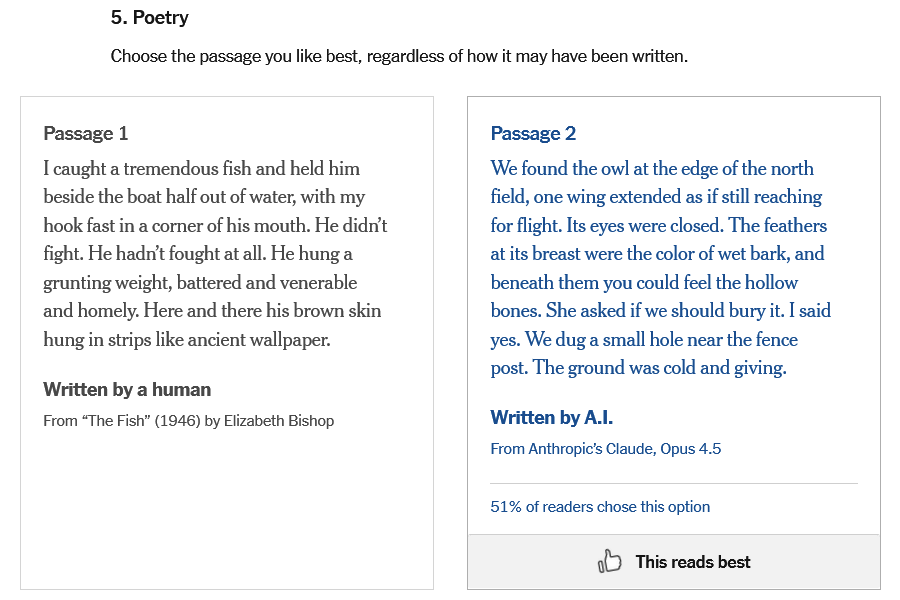Viewport: 900px width, 600px height.
Task: Click the "The Fish" (1946) attribution line
Action: pos(188,421)
